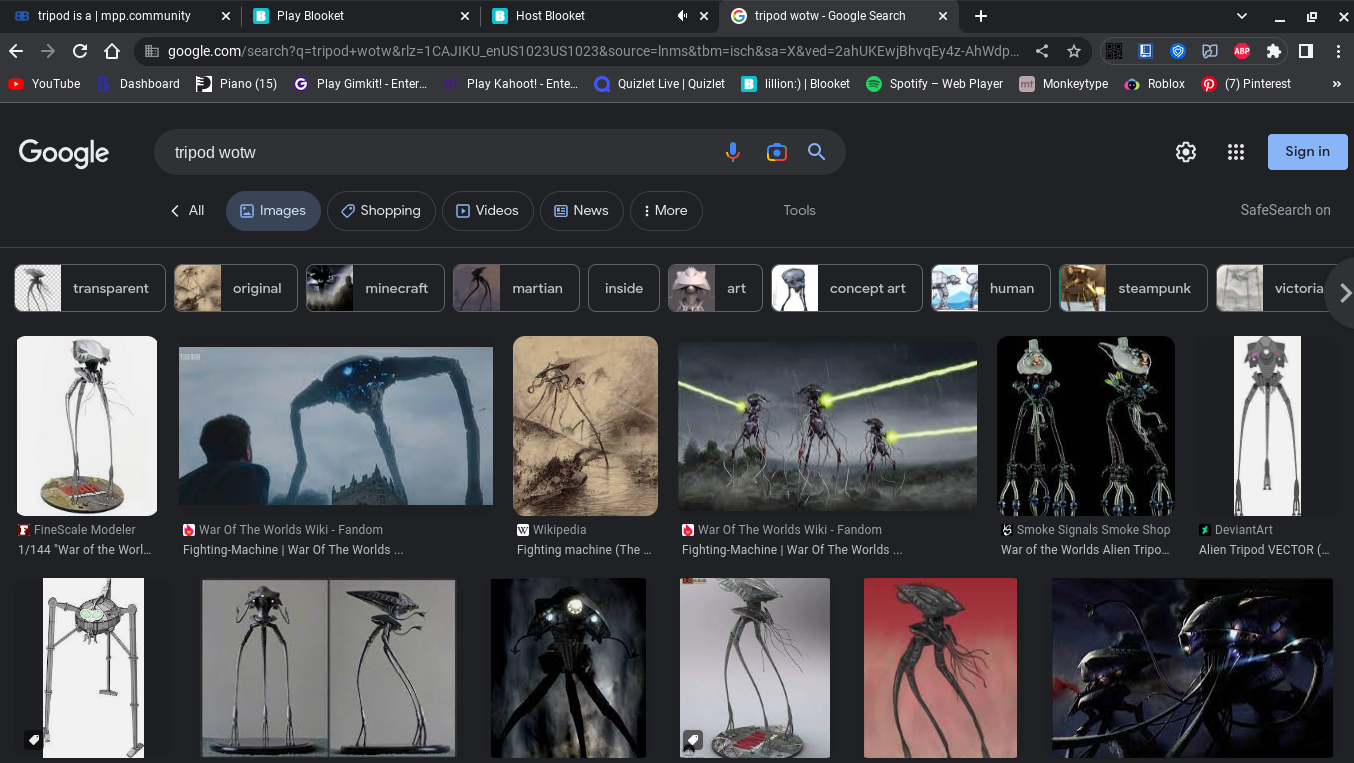Open the DeviantArt Alien Tripod VECTOR image
1354x763 pixels.
pyautogui.click(x=1267, y=426)
